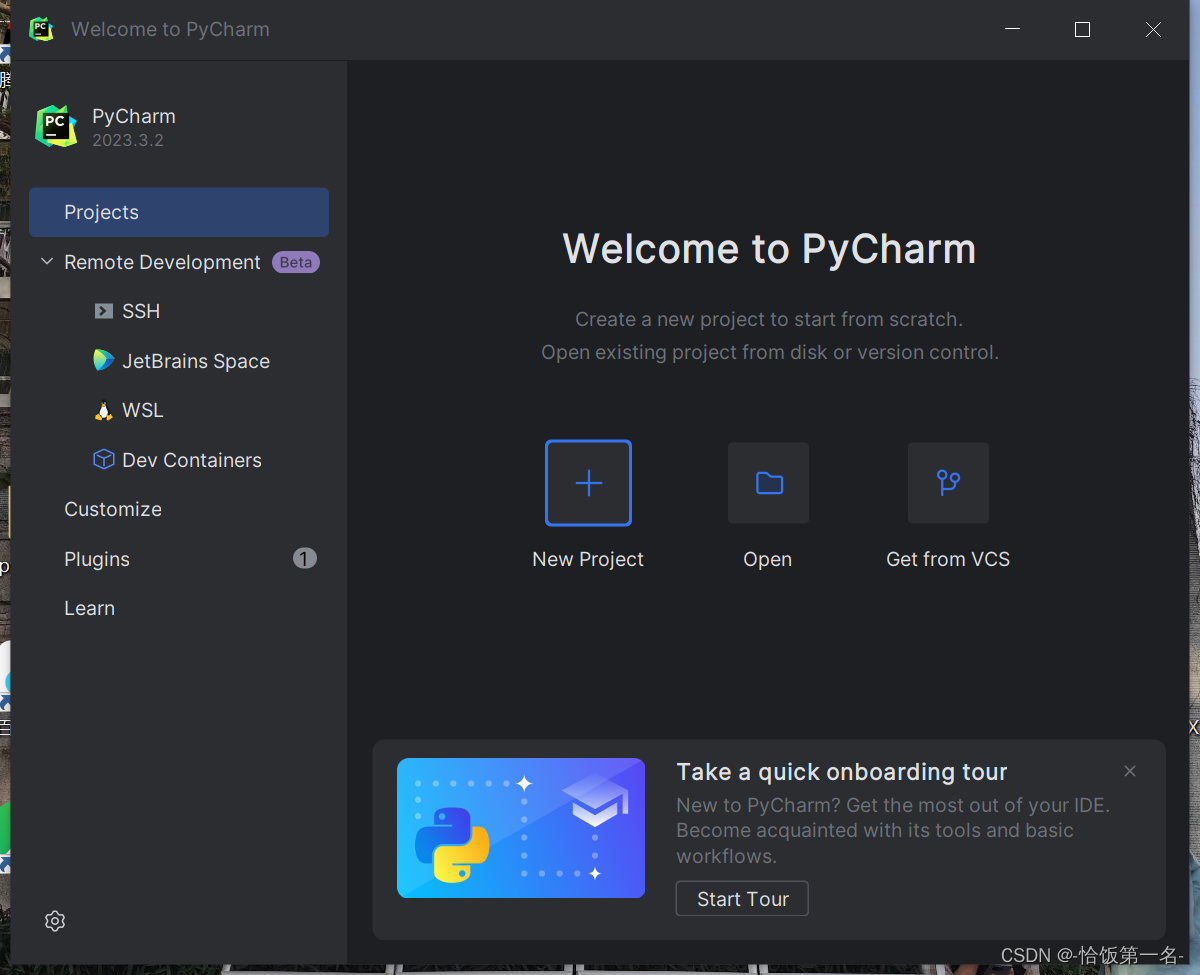Image resolution: width=1200 pixels, height=975 pixels.
Task: Click the Start Tour button
Action: [x=742, y=899]
